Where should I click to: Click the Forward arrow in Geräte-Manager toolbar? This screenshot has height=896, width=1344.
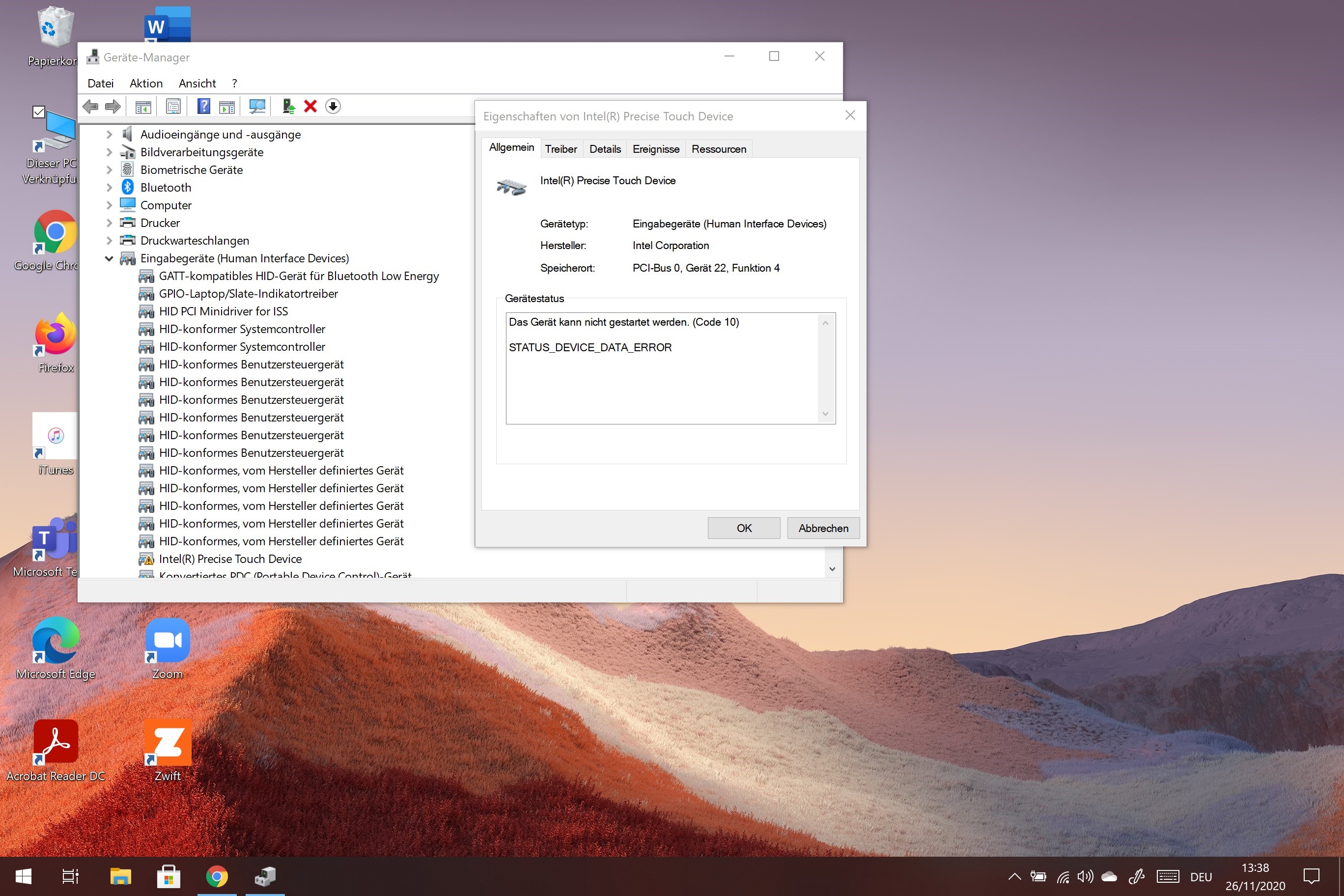113,106
